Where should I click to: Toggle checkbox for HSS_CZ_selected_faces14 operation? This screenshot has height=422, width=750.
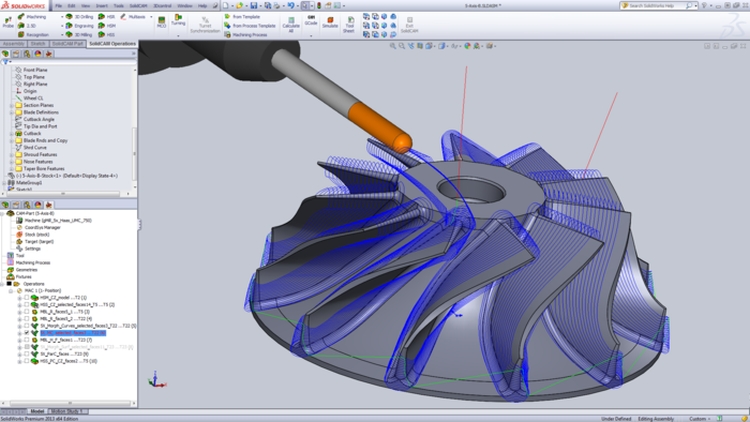click(27, 304)
